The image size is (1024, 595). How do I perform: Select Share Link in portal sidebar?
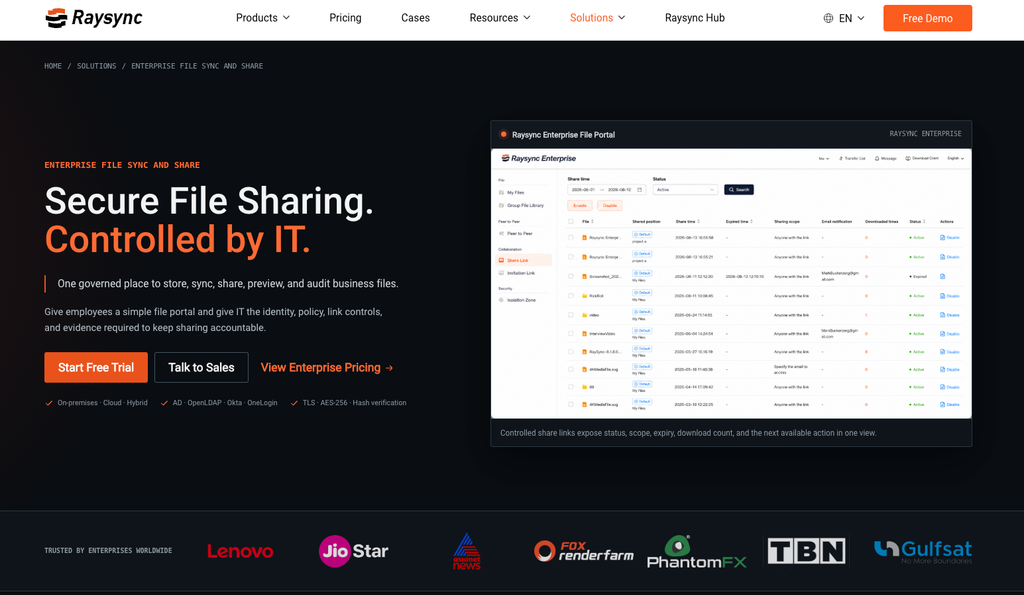pos(524,260)
